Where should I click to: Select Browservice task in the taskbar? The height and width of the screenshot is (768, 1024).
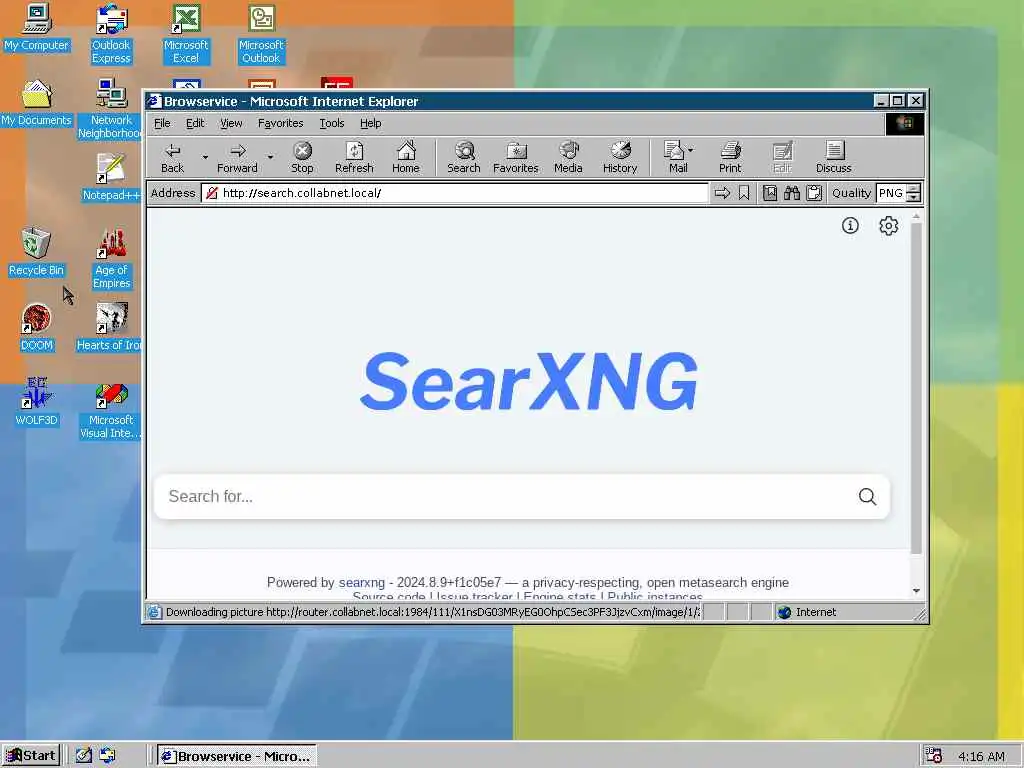(237, 756)
